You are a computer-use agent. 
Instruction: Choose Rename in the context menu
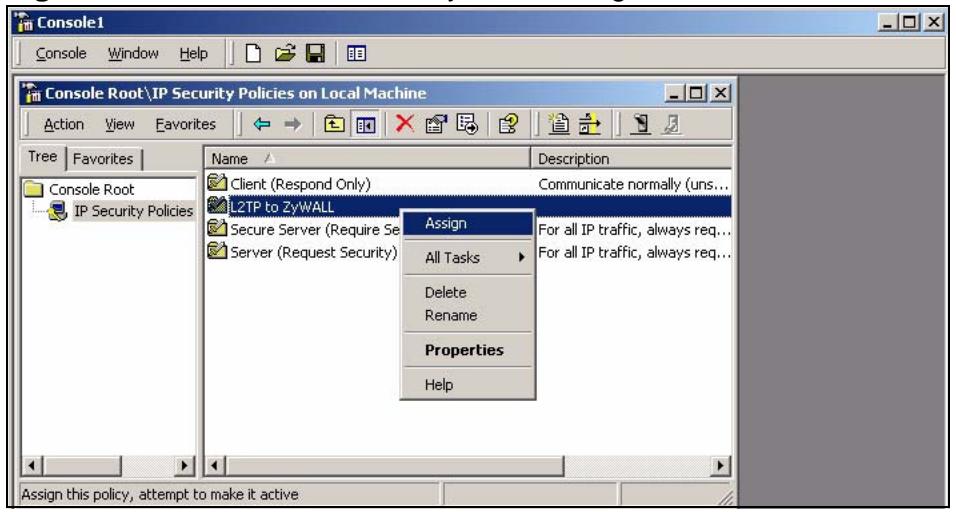coord(467,316)
